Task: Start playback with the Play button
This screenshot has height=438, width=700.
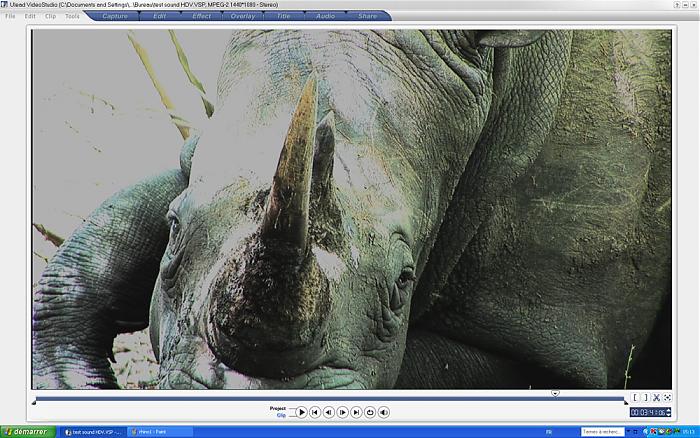Action: (x=301, y=412)
